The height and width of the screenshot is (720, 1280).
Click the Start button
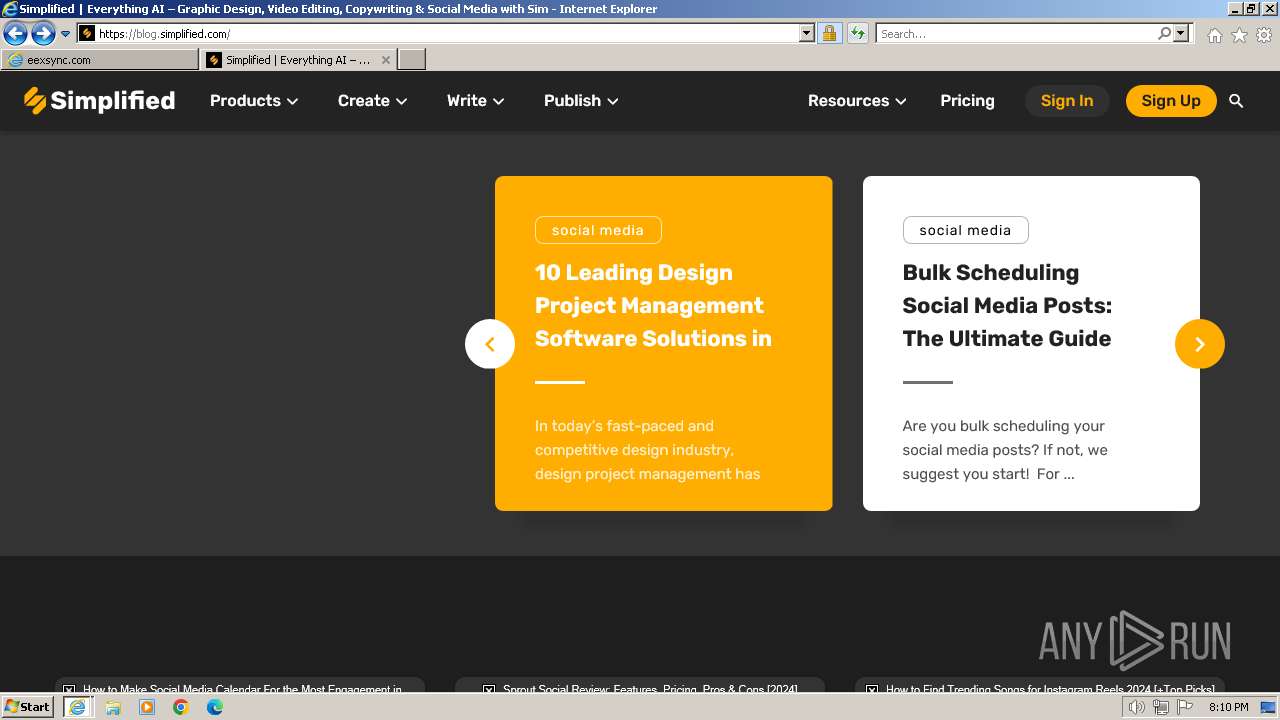(x=28, y=707)
